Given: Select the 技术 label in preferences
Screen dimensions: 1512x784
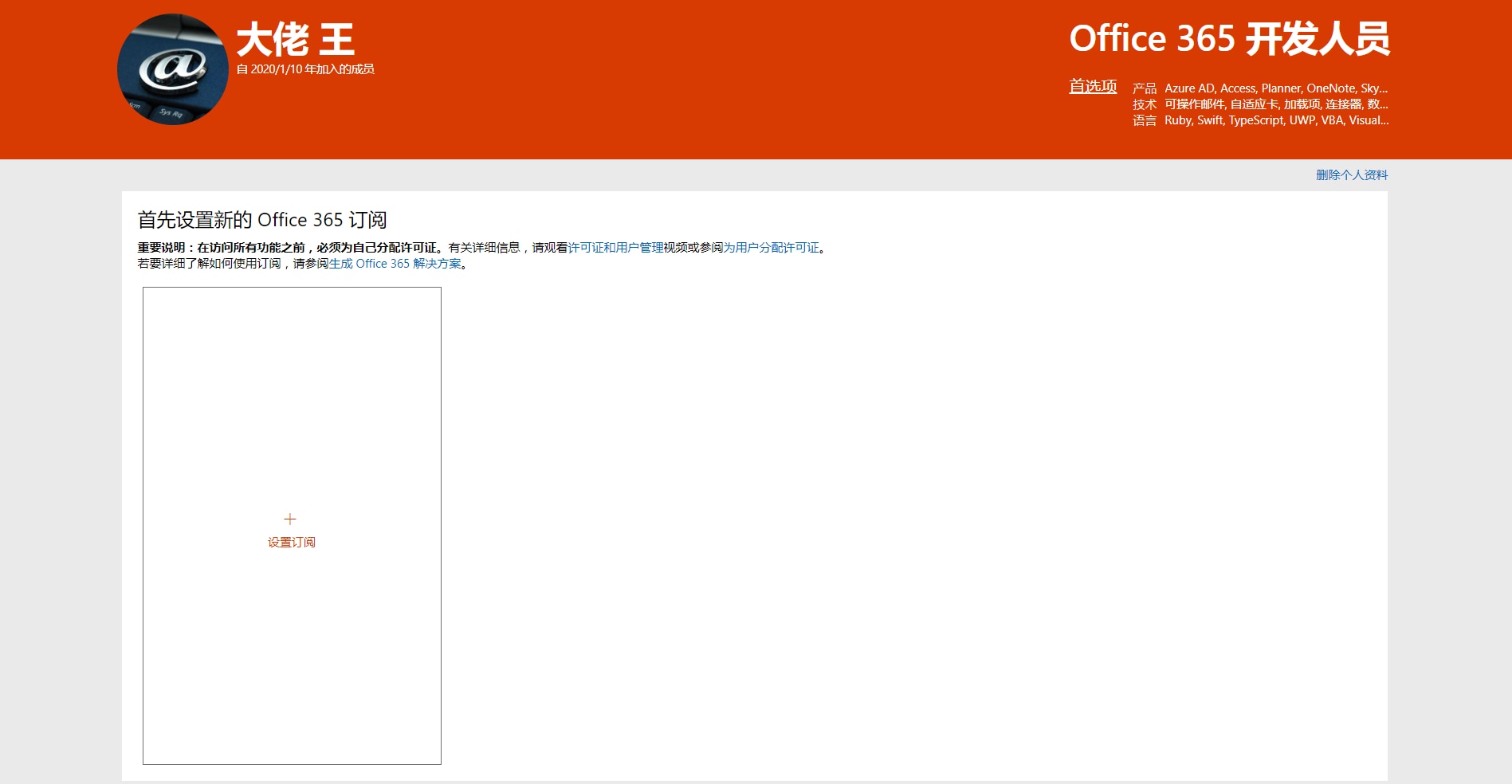Looking at the screenshot, I should point(1145,104).
